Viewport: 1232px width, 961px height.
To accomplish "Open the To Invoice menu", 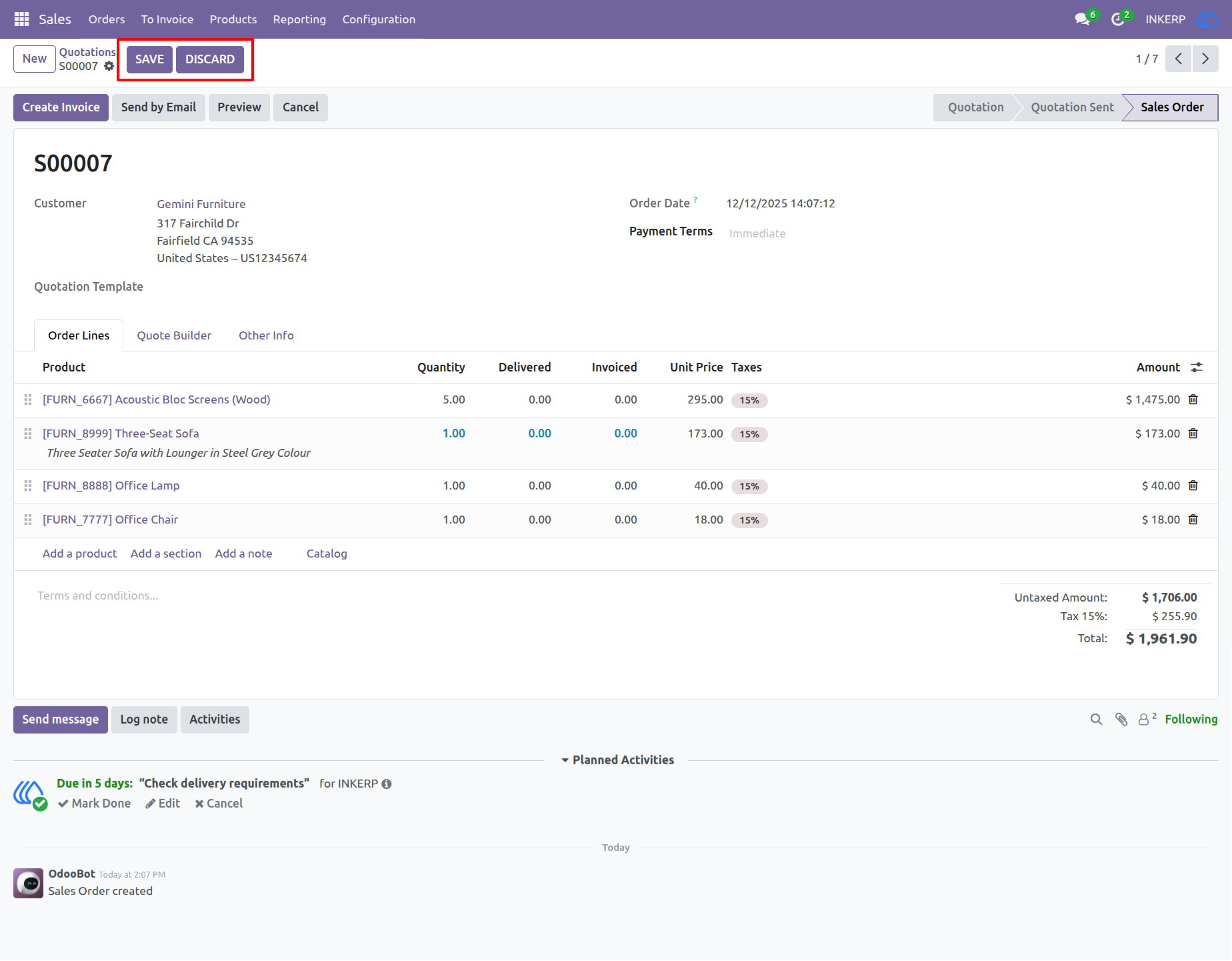I will pyautogui.click(x=167, y=19).
